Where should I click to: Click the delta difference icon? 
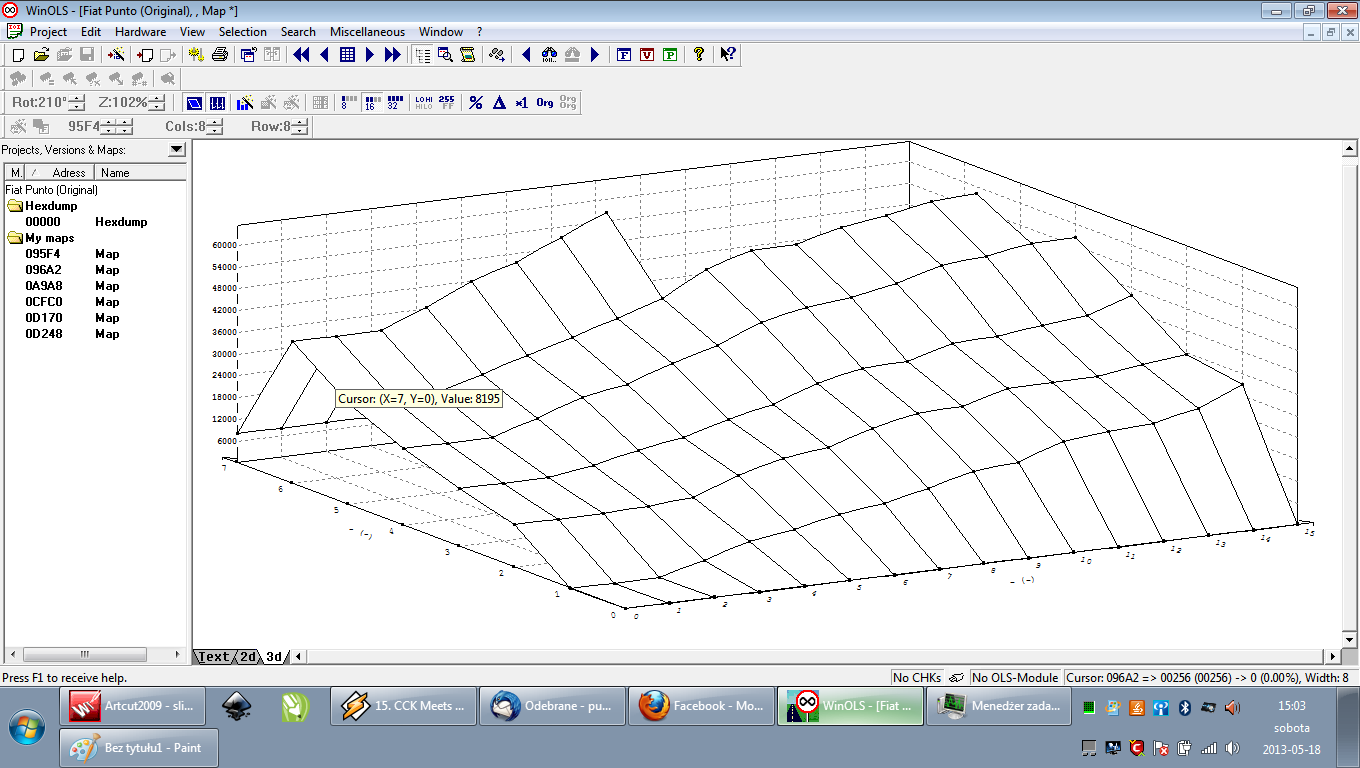pyautogui.click(x=499, y=102)
